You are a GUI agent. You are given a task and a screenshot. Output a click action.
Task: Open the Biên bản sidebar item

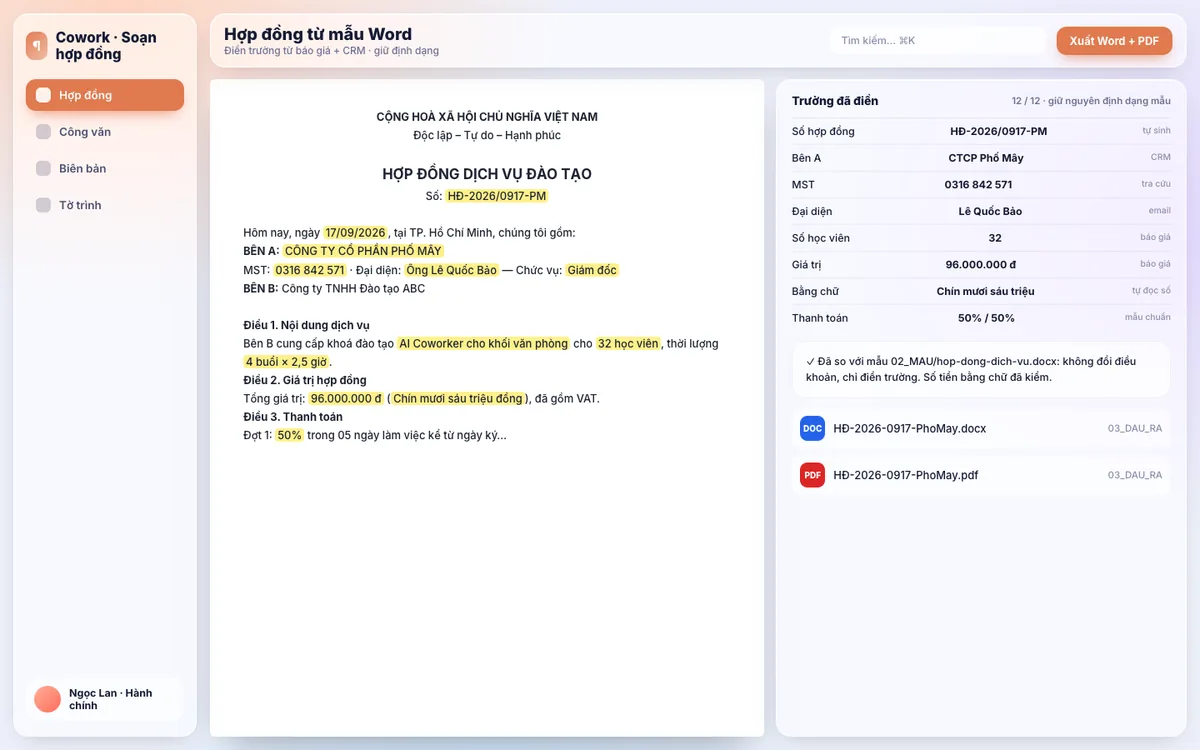pyautogui.click(x=105, y=168)
